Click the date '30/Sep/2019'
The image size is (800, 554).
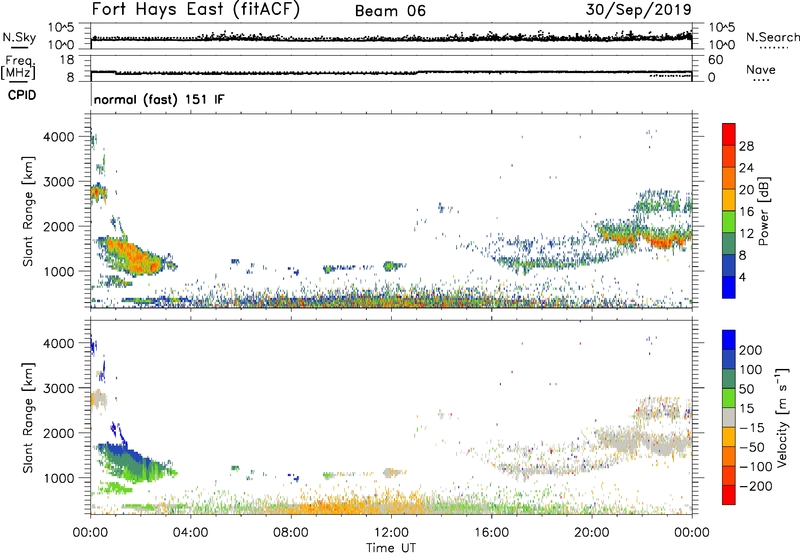638,9
